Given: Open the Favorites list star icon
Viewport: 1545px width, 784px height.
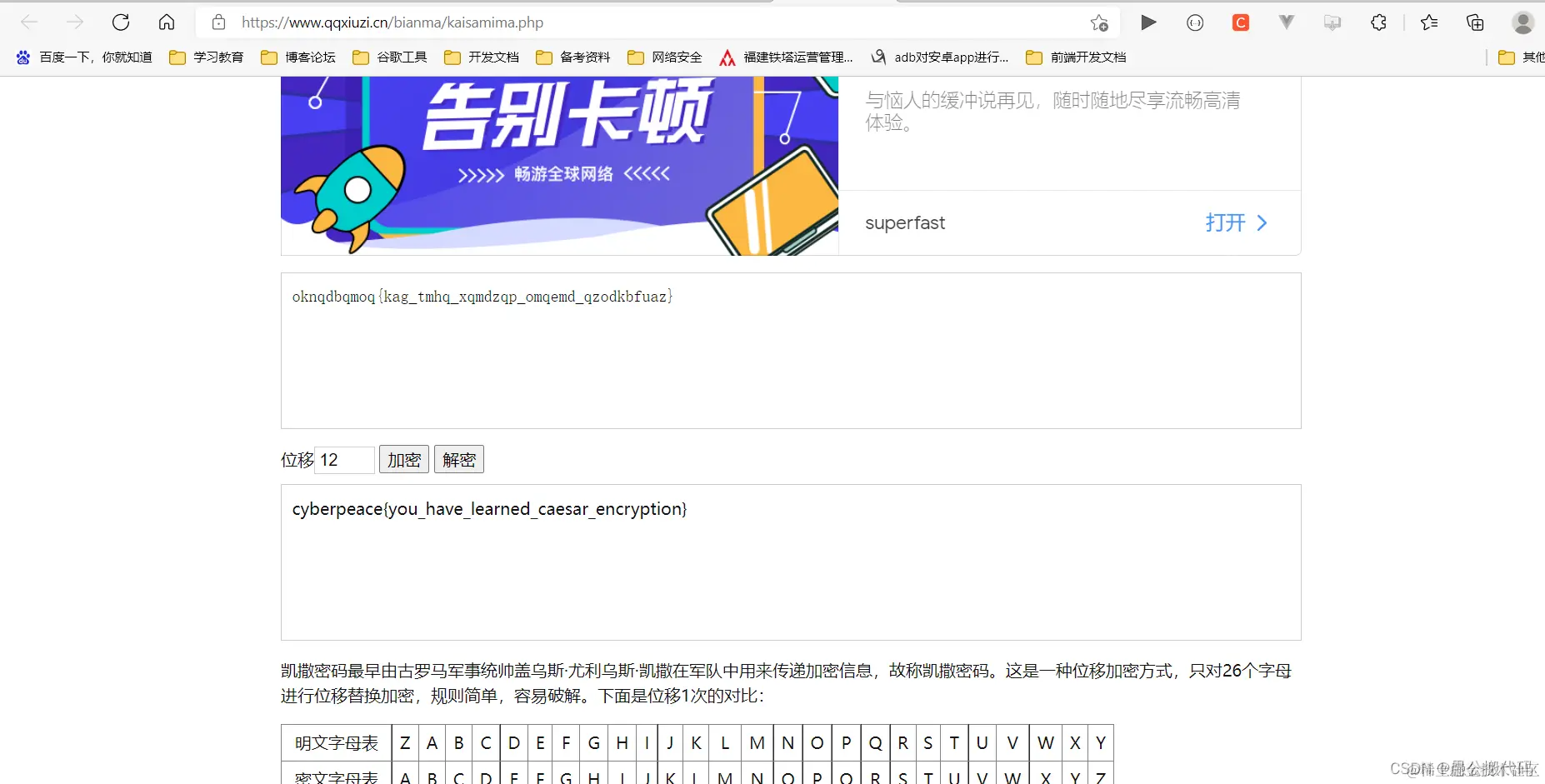Looking at the screenshot, I should [1428, 22].
